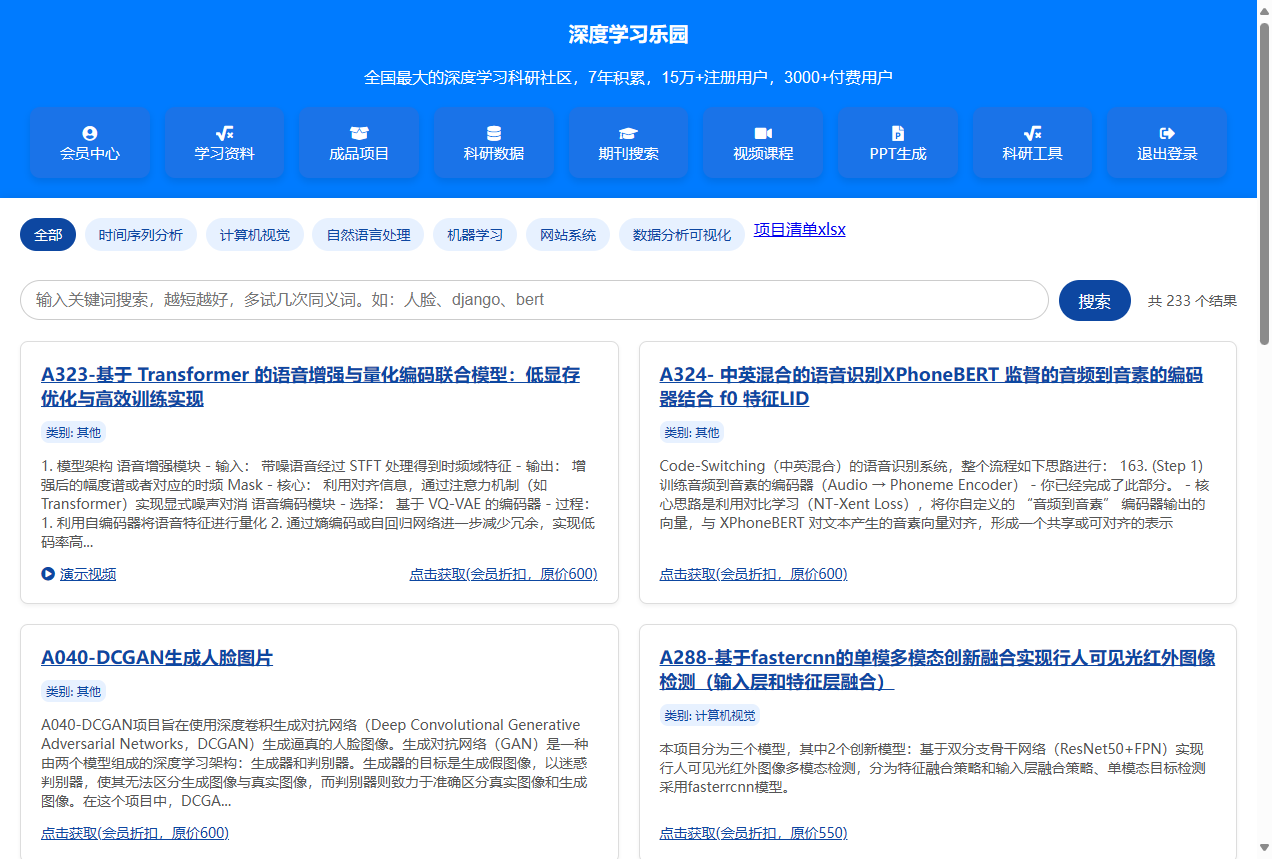Open project A040-DCGAN生成人脸图片
1272x859 pixels.
pos(156,658)
